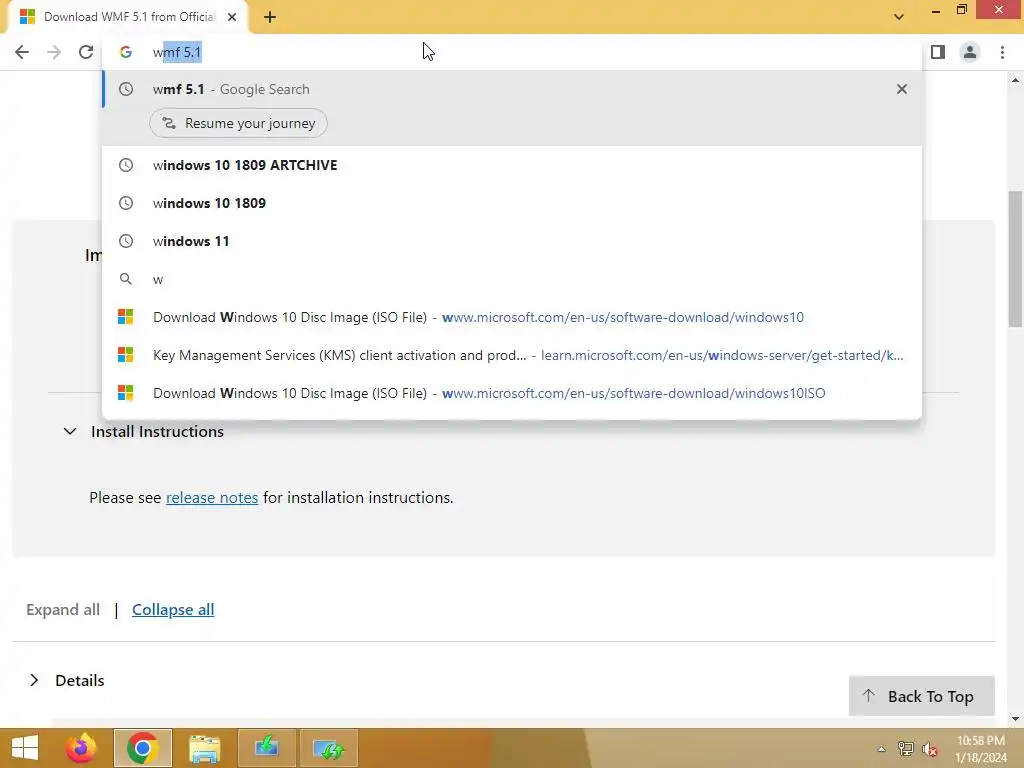This screenshot has height=768, width=1024.
Task: Click the network tray icon
Action: tap(906, 749)
